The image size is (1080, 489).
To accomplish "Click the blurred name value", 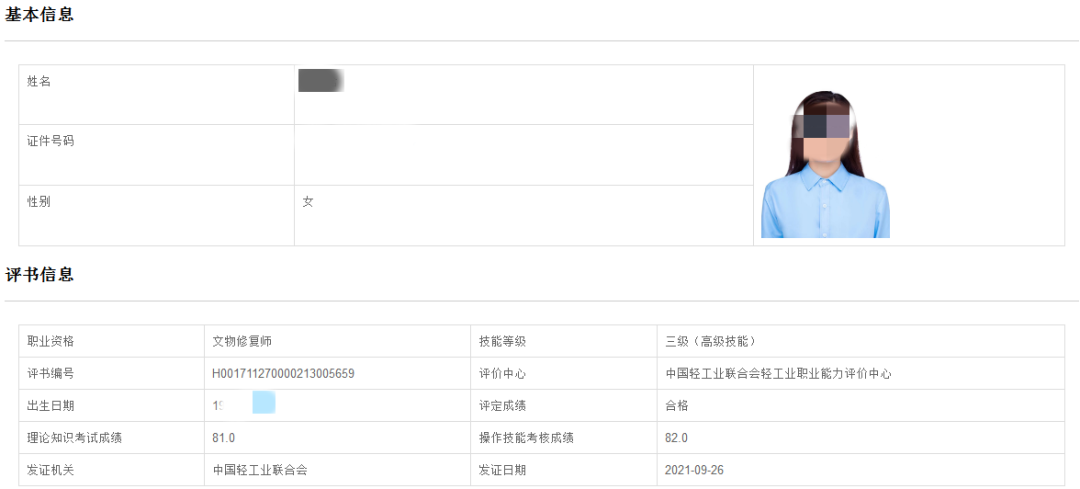I will coord(321,81).
